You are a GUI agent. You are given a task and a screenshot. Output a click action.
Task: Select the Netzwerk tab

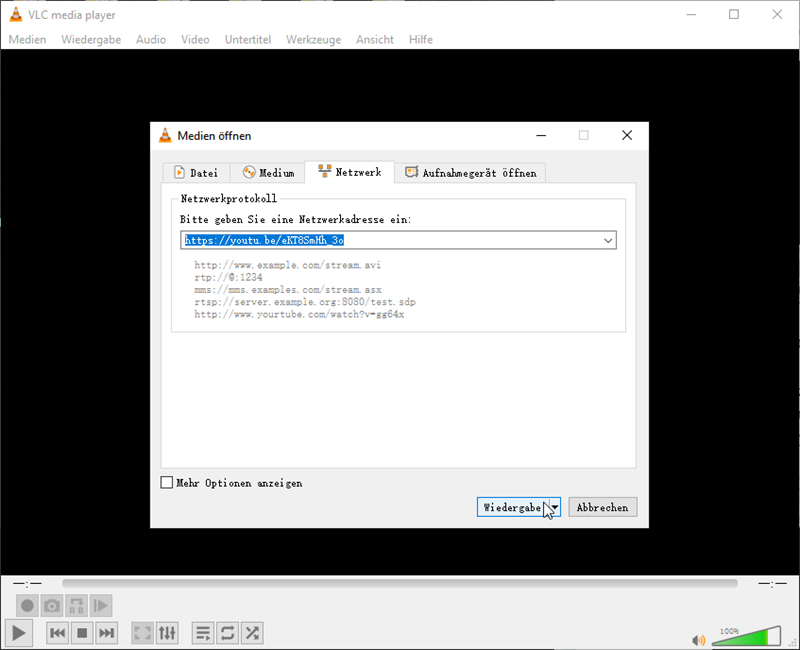click(349, 172)
